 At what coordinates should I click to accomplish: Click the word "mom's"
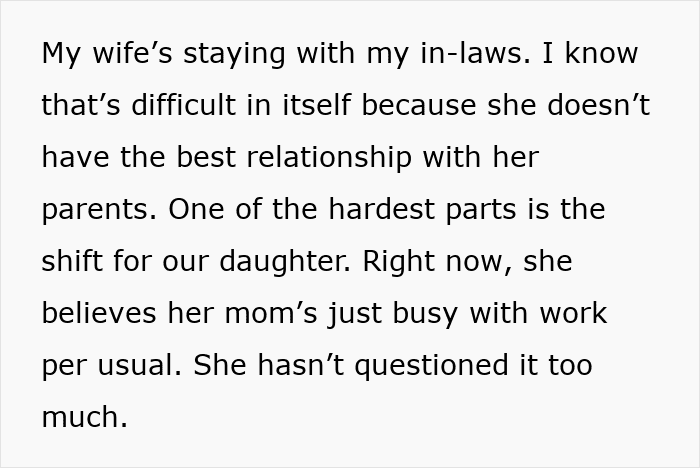(271, 312)
